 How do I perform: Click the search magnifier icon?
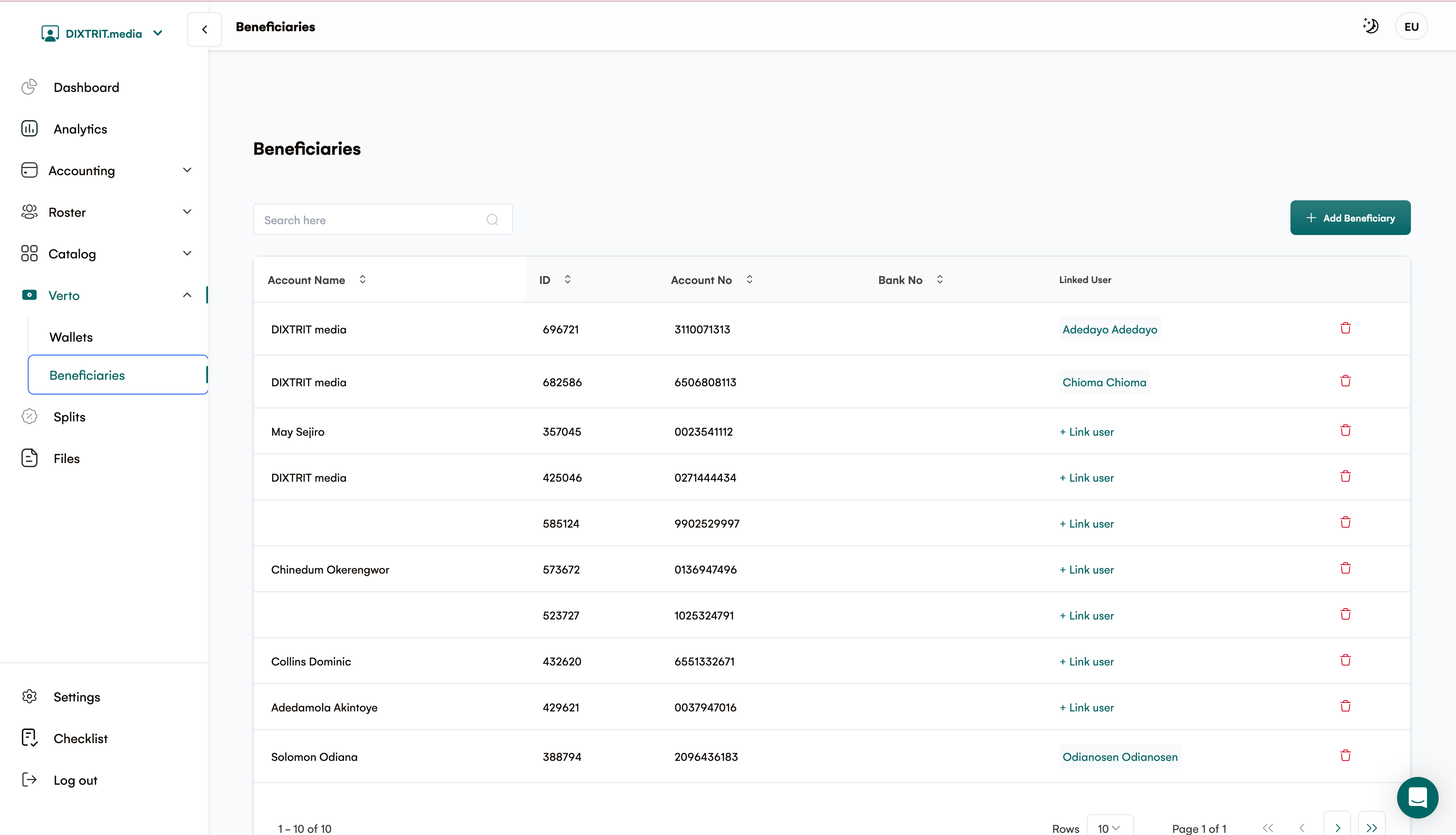[492, 220]
